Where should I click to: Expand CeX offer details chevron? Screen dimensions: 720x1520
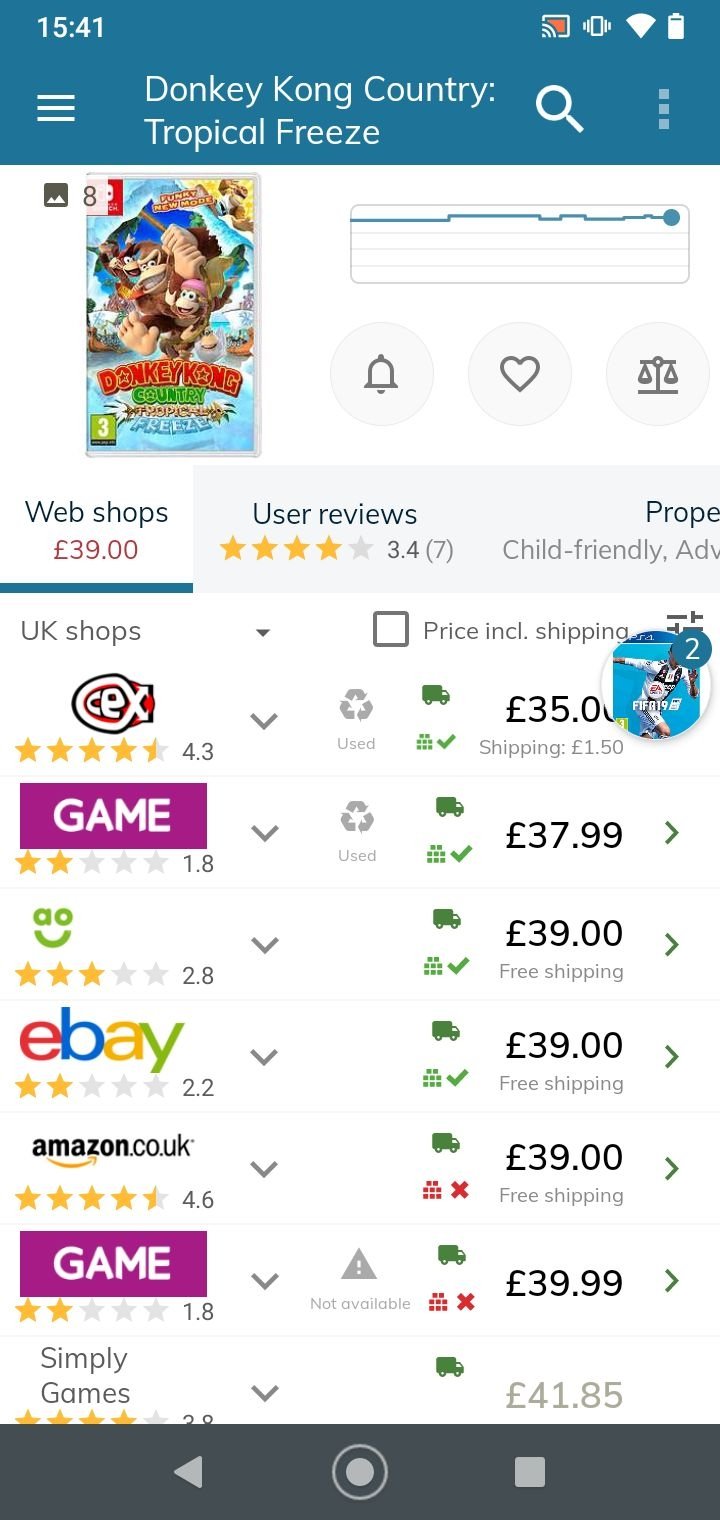[x=264, y=721]
